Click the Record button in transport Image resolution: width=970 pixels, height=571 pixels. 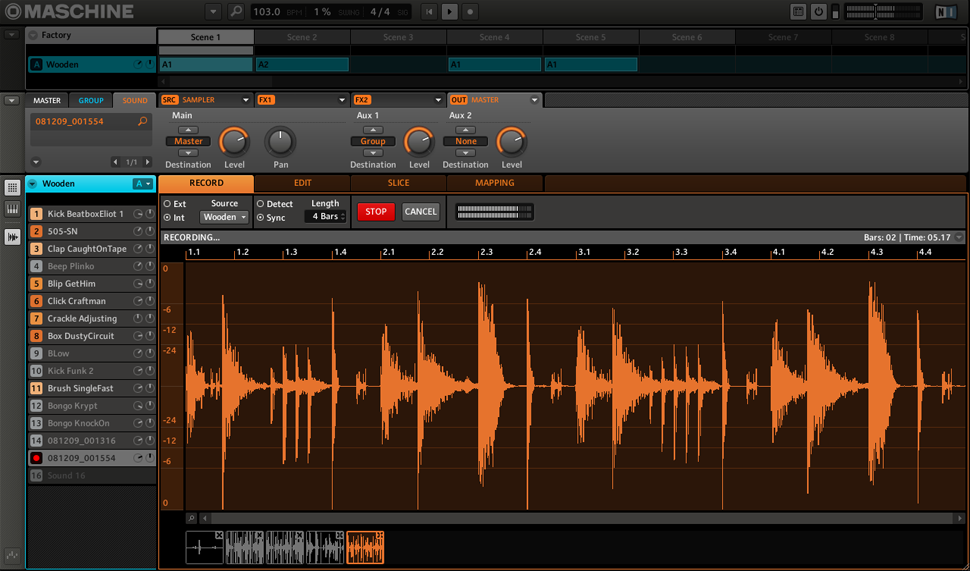pos(470,11)
